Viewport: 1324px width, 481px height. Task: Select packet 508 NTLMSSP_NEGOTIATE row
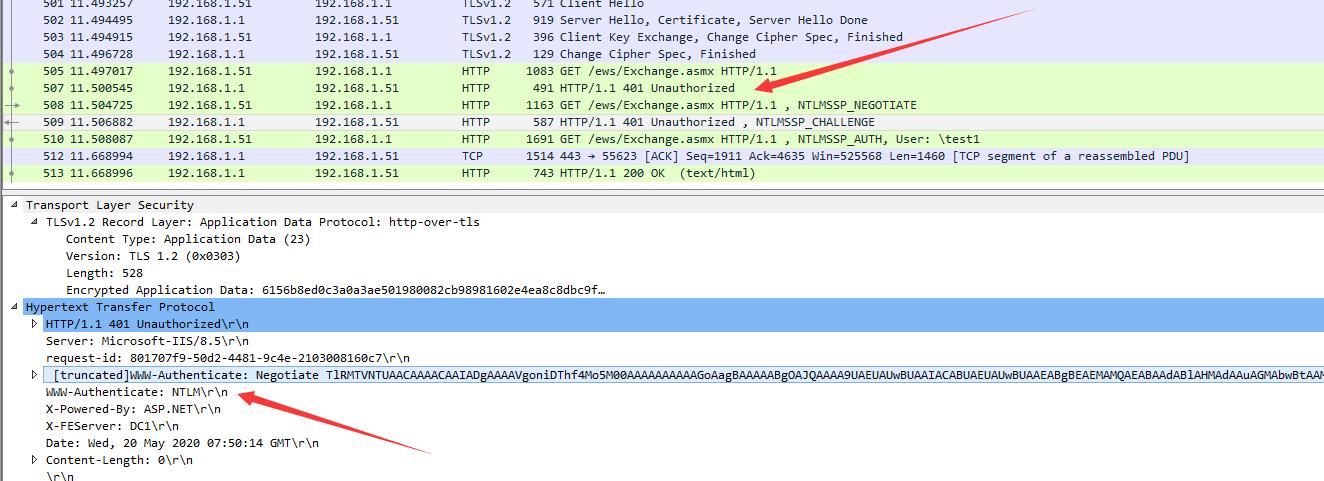(x=662, y=105)
